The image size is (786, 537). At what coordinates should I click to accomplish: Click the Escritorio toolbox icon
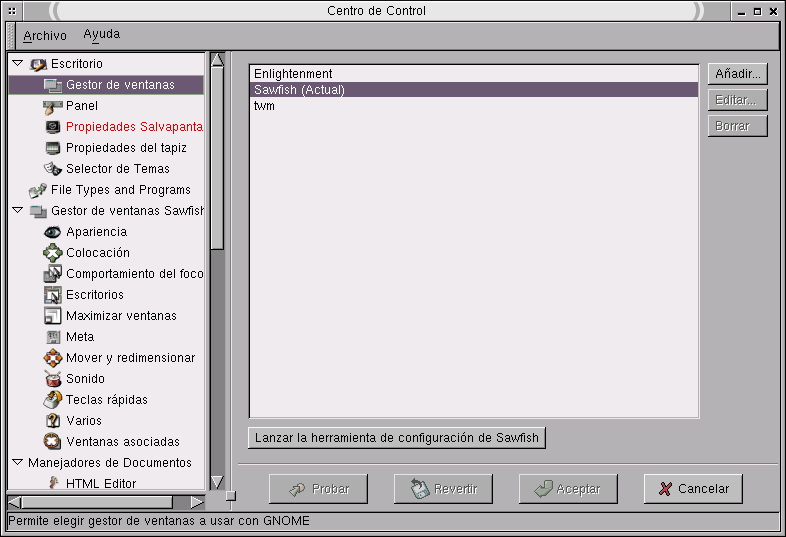click(x=38, y=64)
